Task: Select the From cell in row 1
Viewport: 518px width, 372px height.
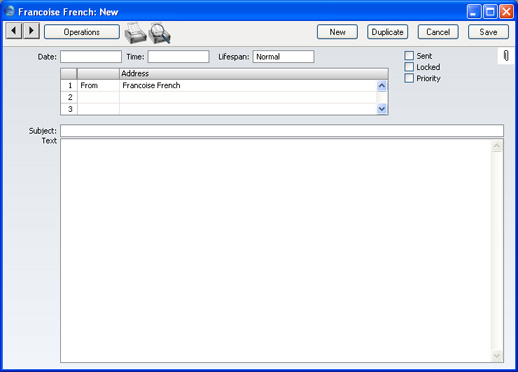Action: (x=98, y=85)
